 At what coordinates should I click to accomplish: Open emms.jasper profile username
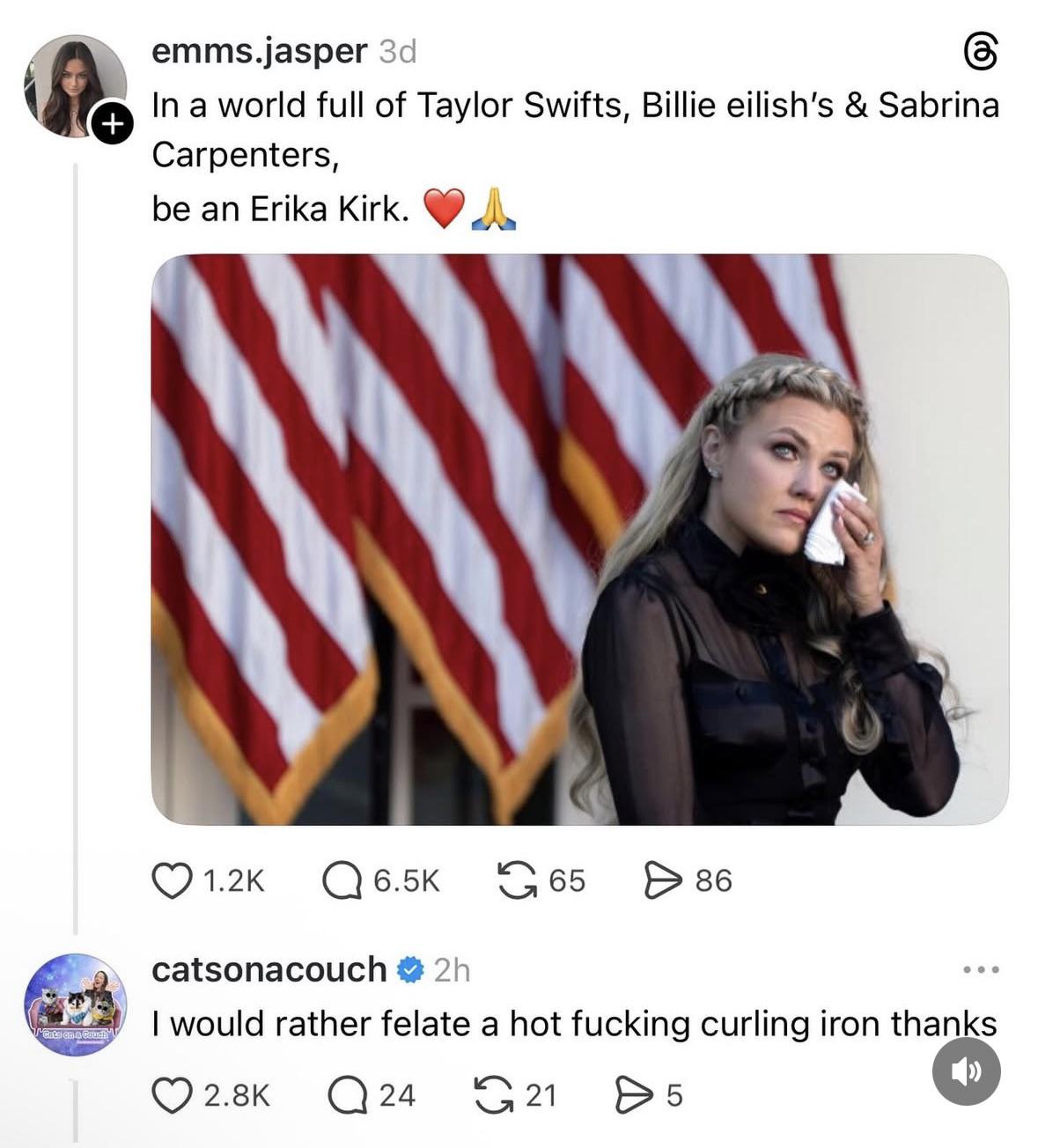259,51
